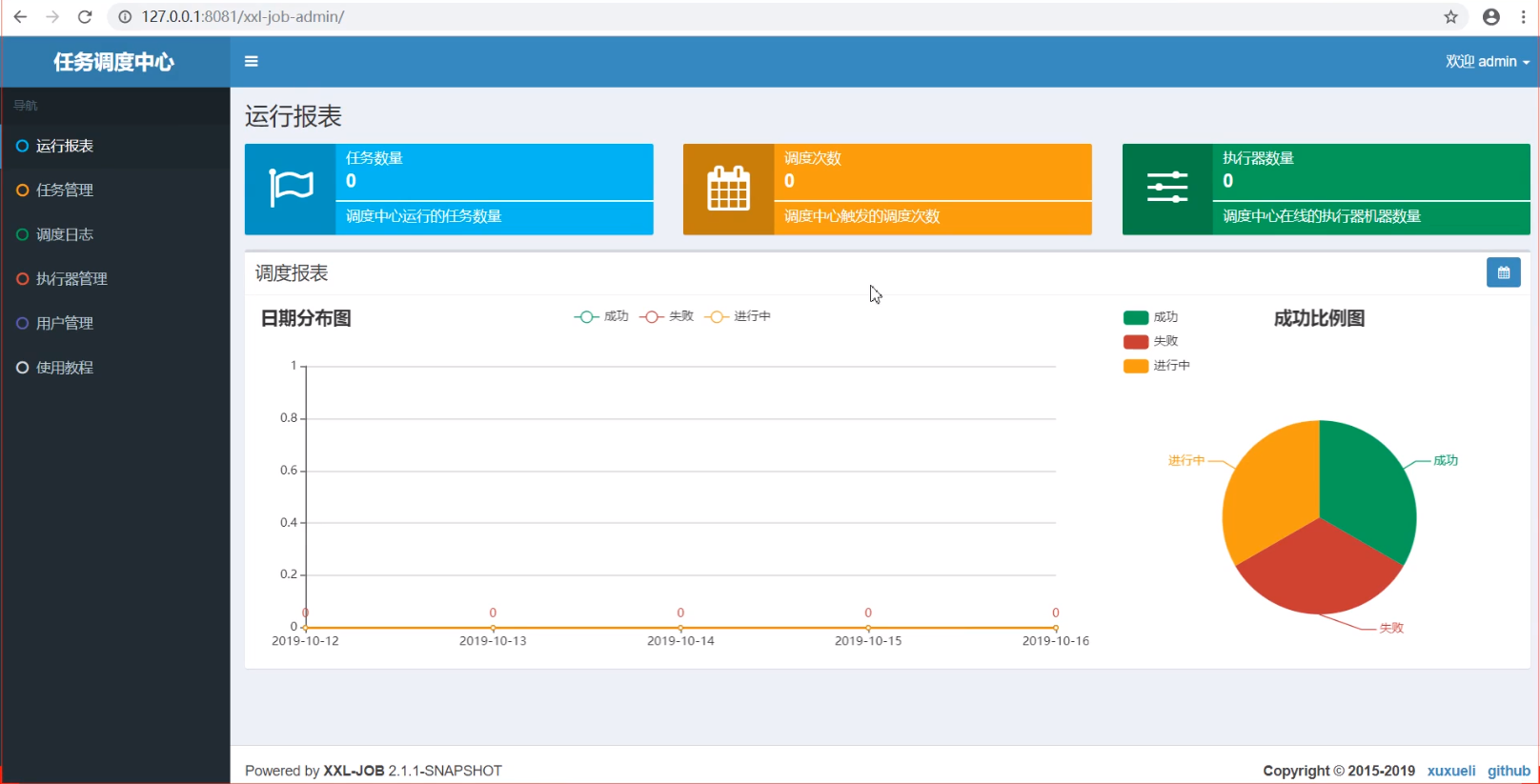Open the browser profile icon
1540x784 pixels.
click(x=1491, y=17)
